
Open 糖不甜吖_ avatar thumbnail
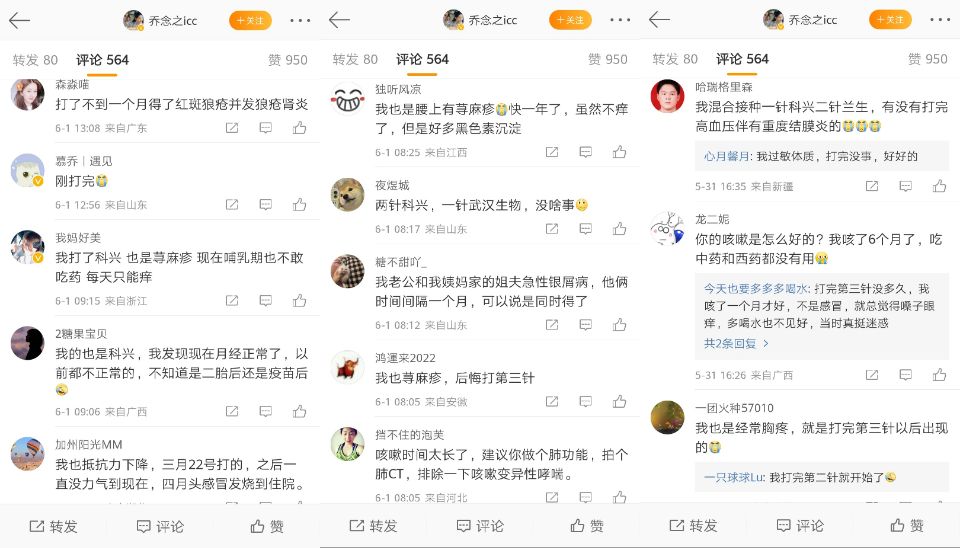pos(347,271)
